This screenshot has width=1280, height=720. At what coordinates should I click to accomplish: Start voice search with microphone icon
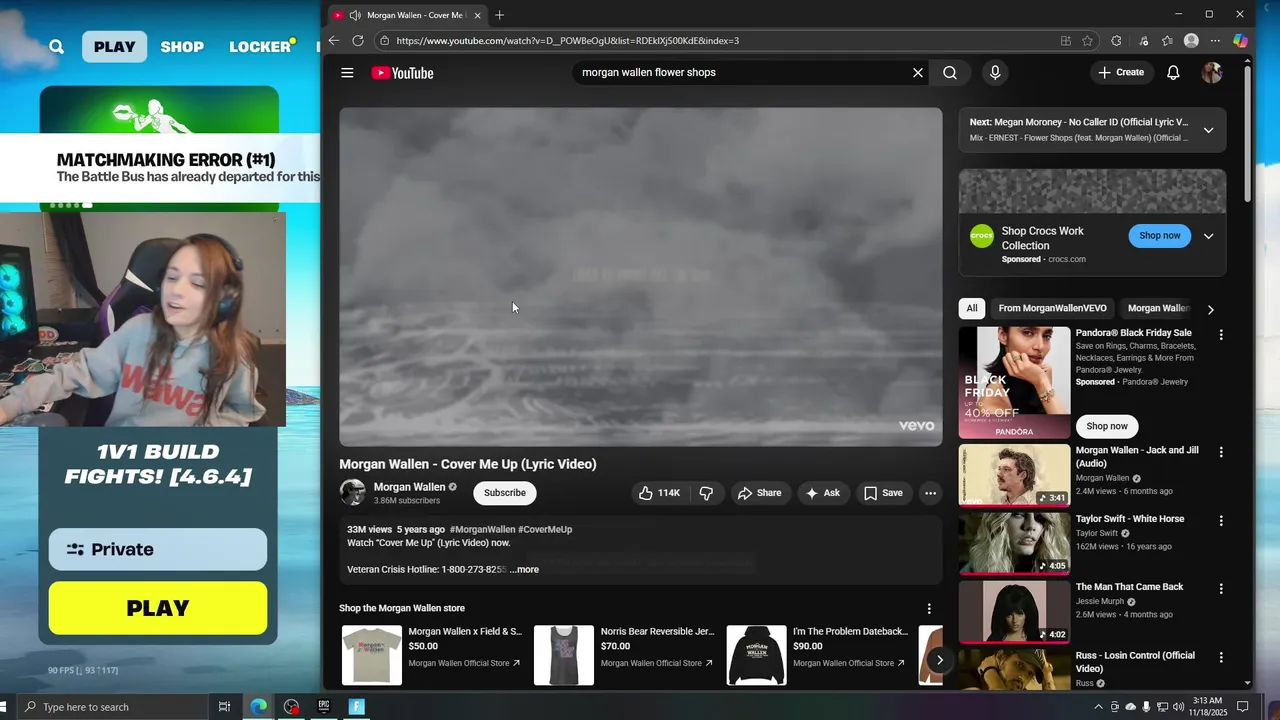click(995, 73)
